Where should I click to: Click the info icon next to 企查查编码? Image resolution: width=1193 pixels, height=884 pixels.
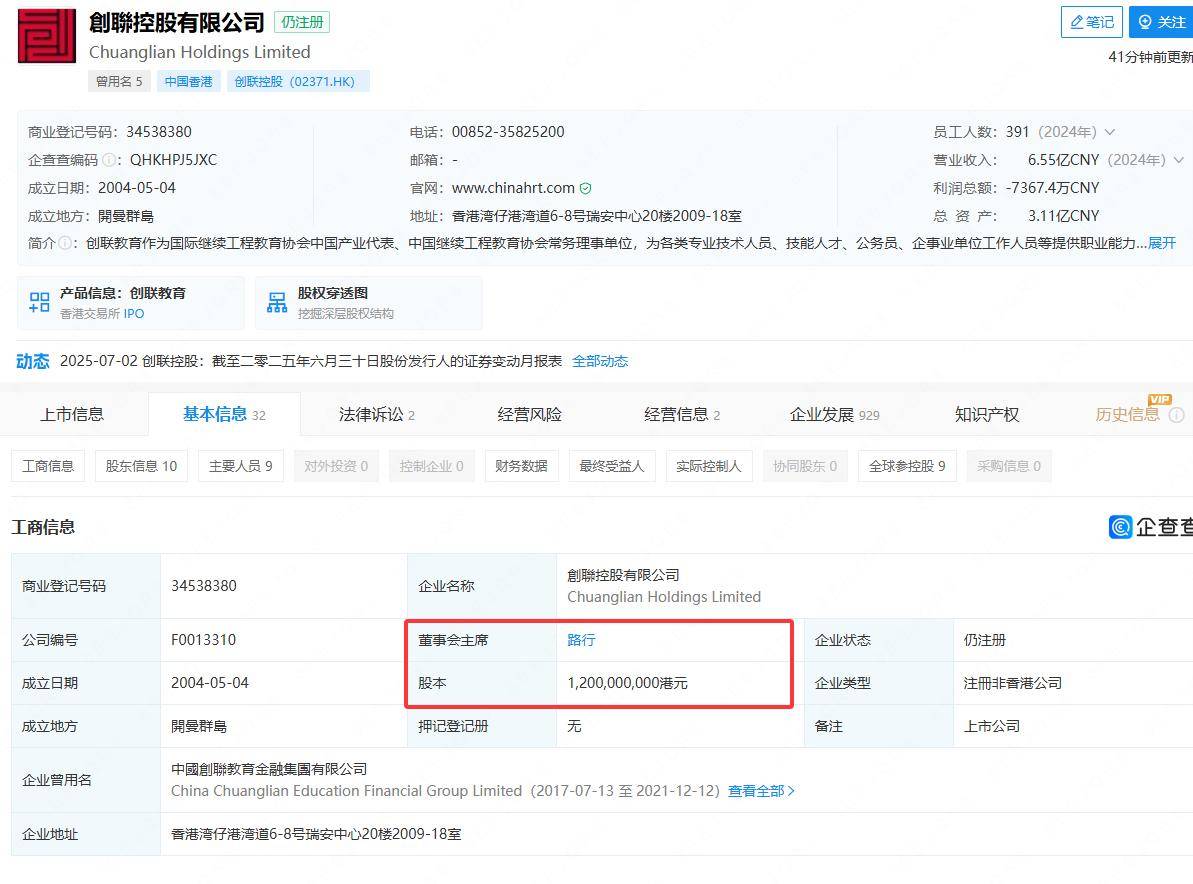pyautogui.click(x=109, y=160)
